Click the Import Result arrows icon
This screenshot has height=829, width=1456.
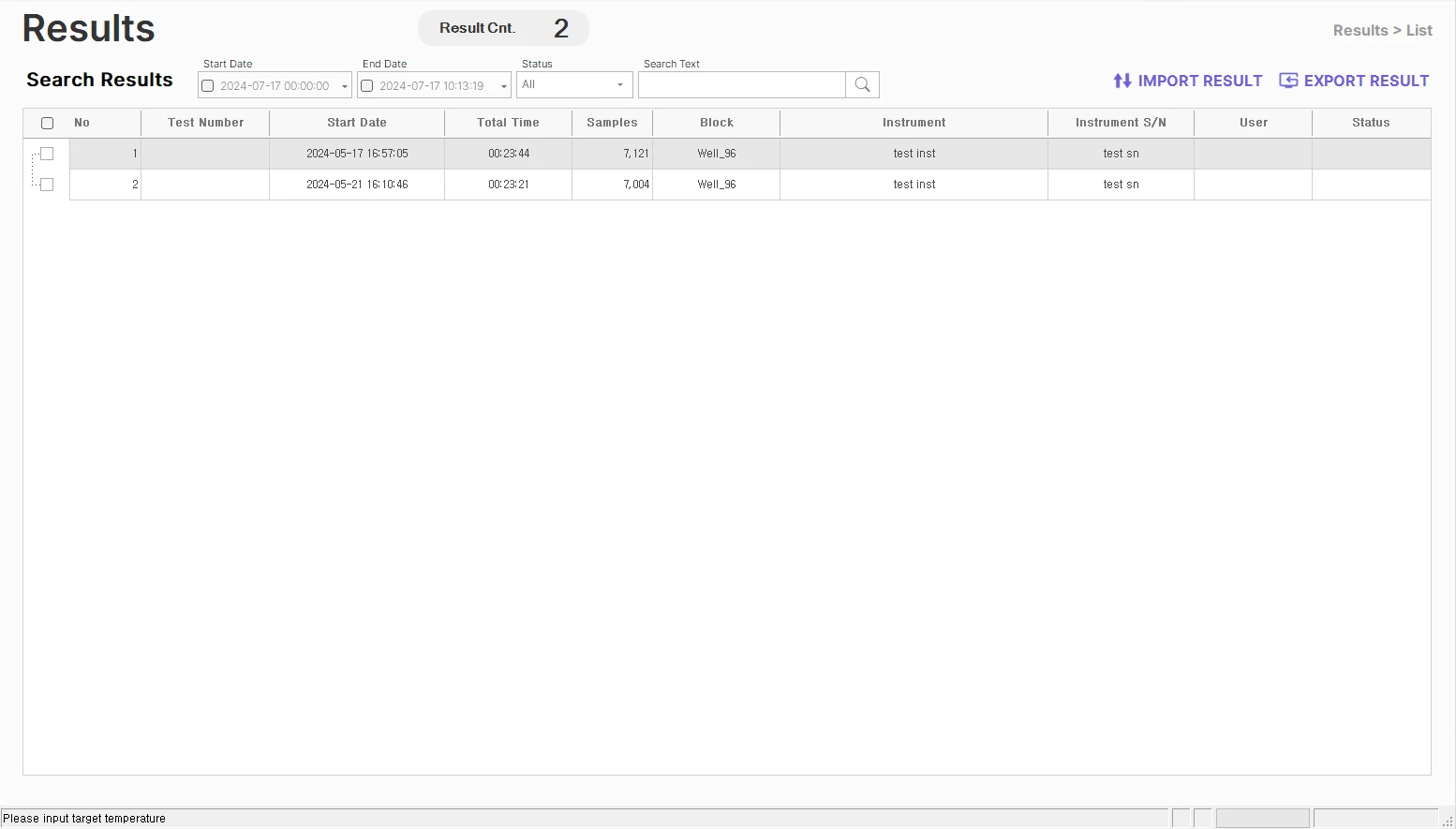click(x=1122, y=81)
